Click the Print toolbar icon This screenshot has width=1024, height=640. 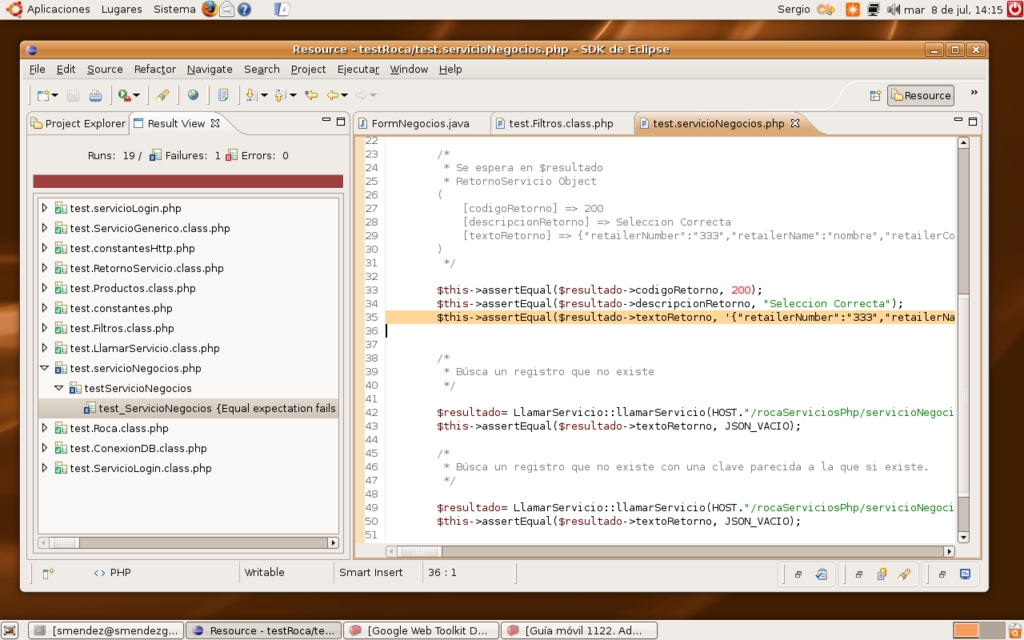point(95,95)
